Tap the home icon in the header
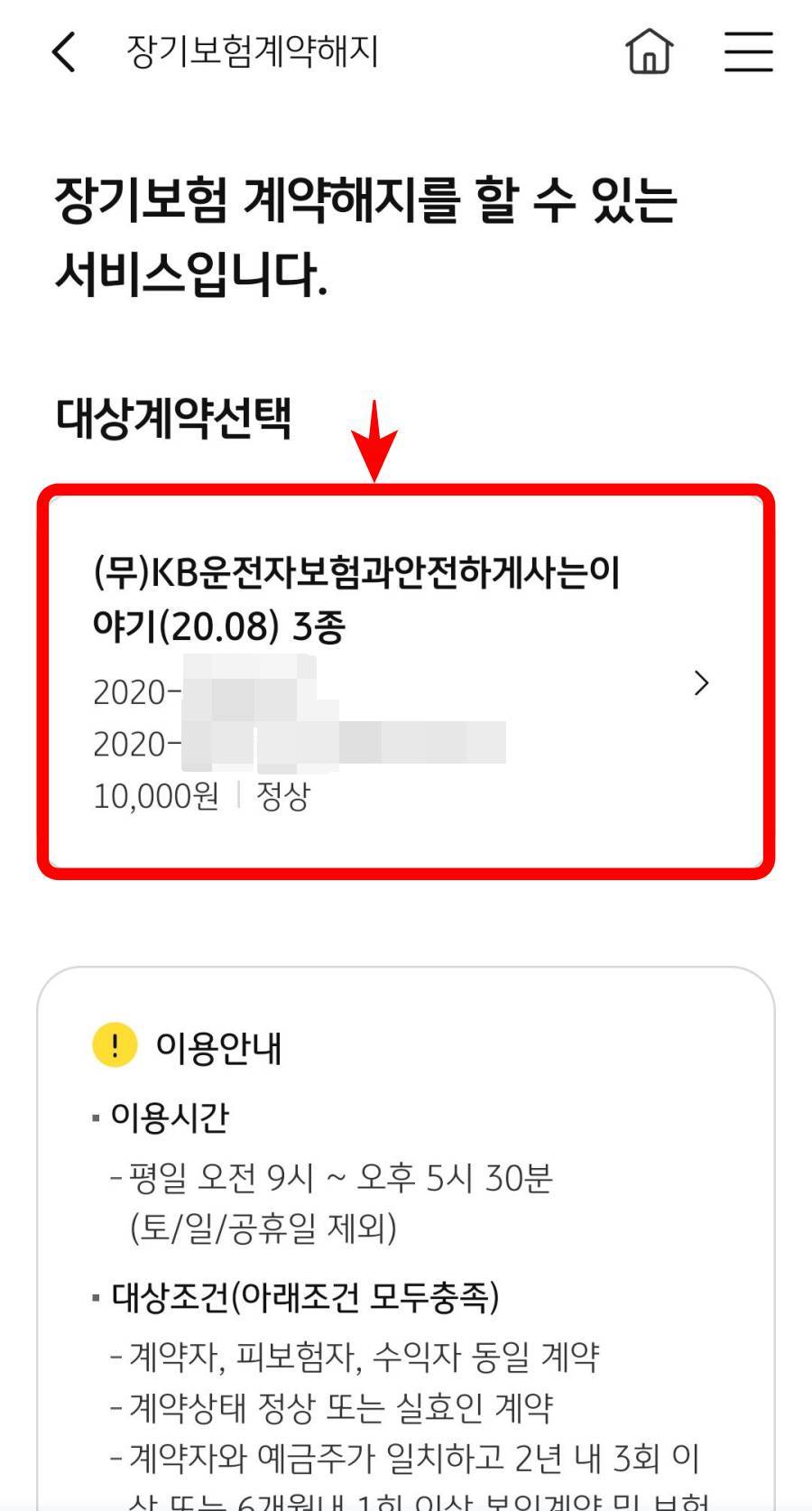 click(x=648, y=52)
